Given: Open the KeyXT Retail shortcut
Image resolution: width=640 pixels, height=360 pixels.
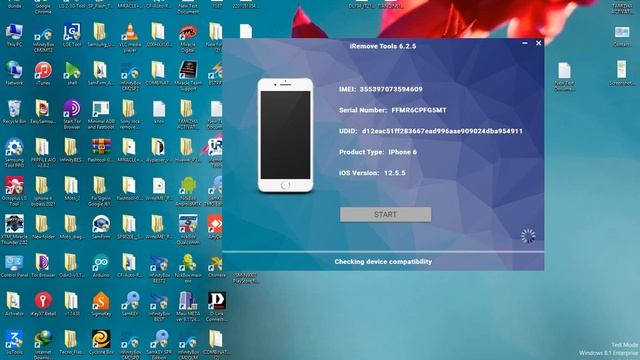Looking at the screenshot, I should coord(43,304).
